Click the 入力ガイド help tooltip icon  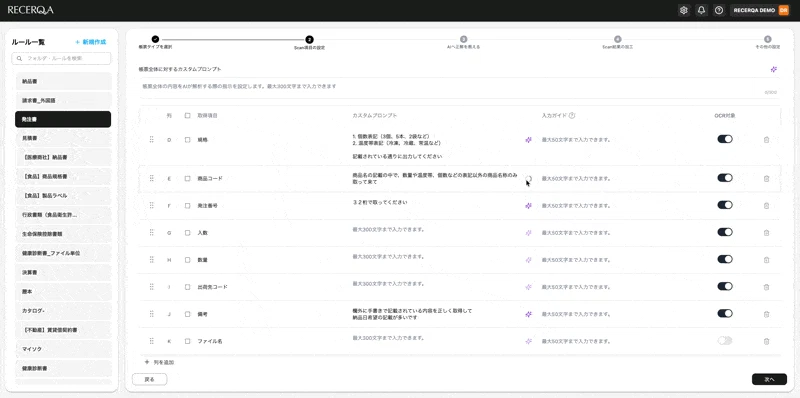(x=572, y=116)
